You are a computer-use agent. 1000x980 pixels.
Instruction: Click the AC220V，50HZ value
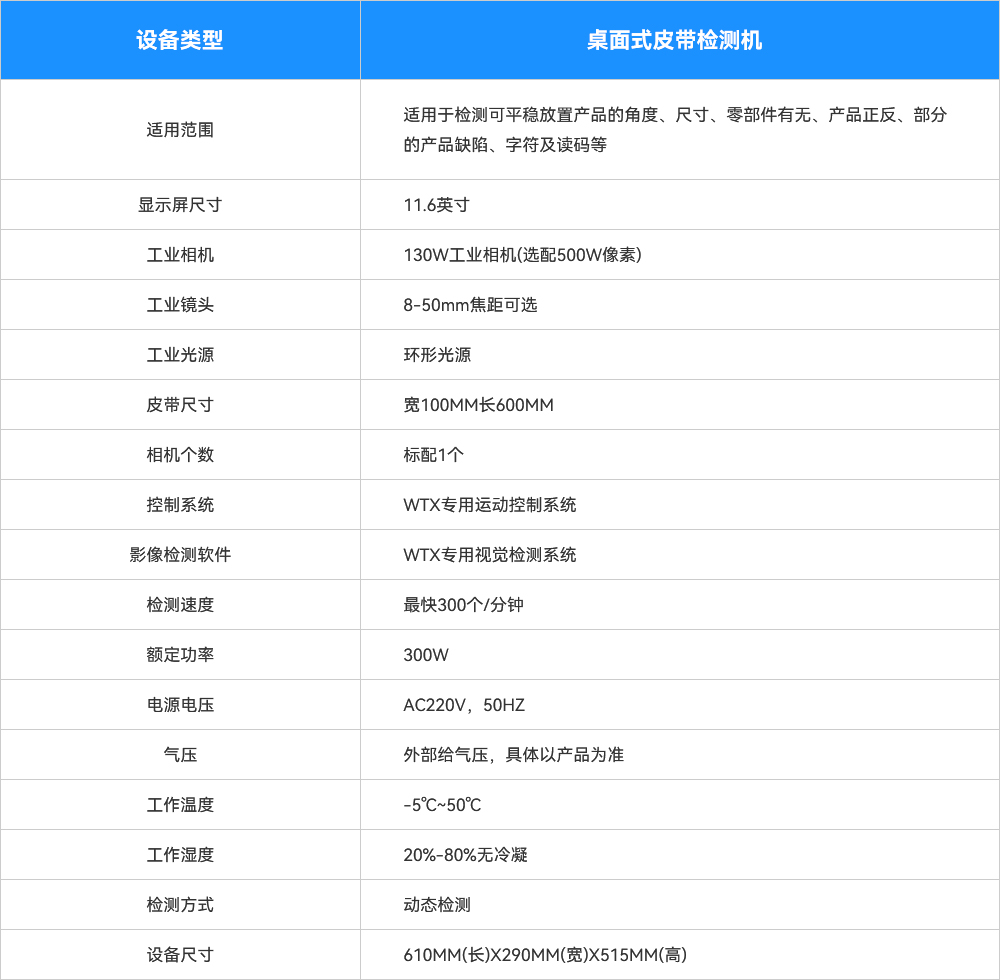pyautogui.click(x=464, y=705)
